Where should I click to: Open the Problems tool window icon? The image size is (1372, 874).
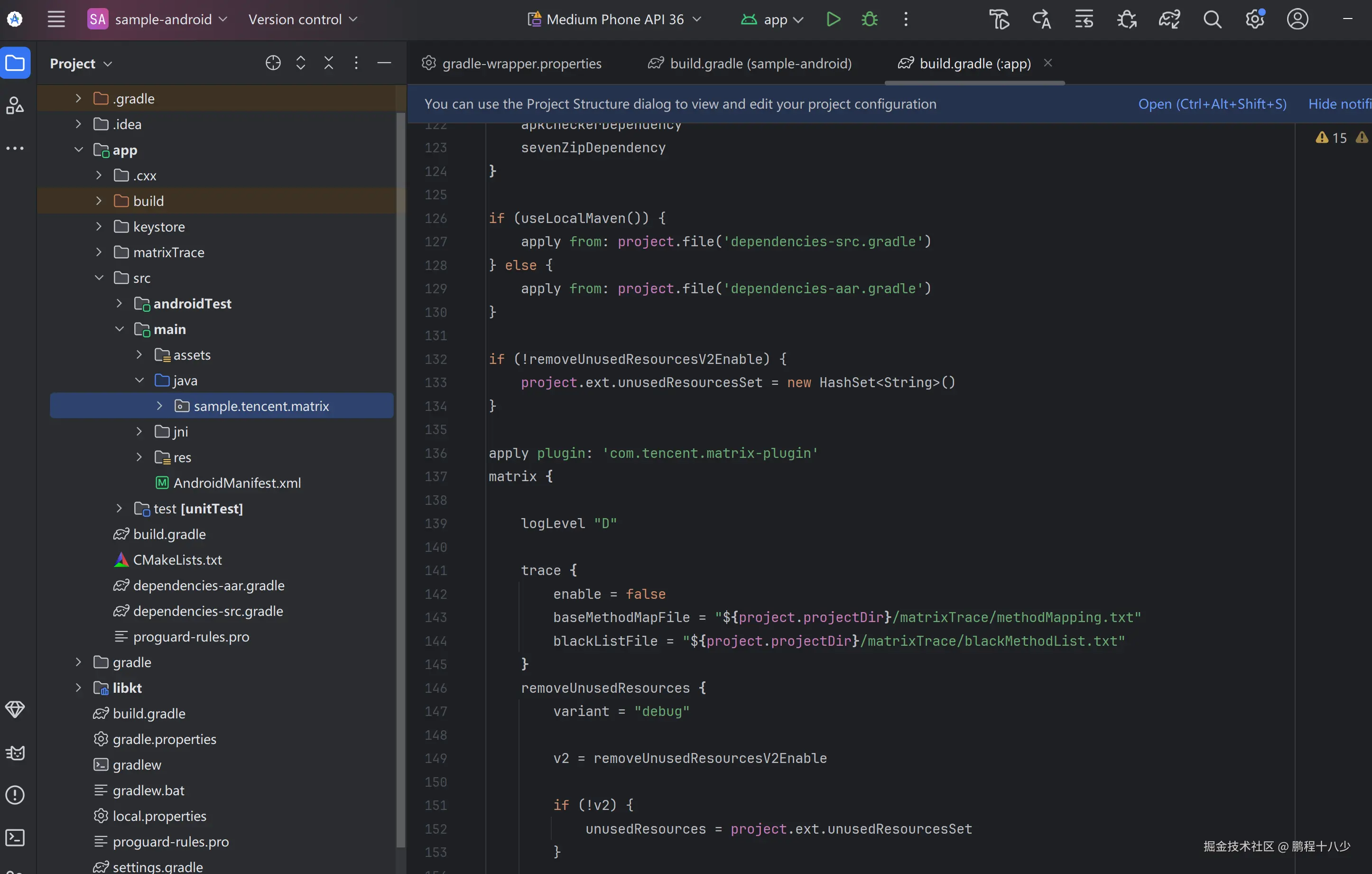pyautogui.click(x=15, y=795)
